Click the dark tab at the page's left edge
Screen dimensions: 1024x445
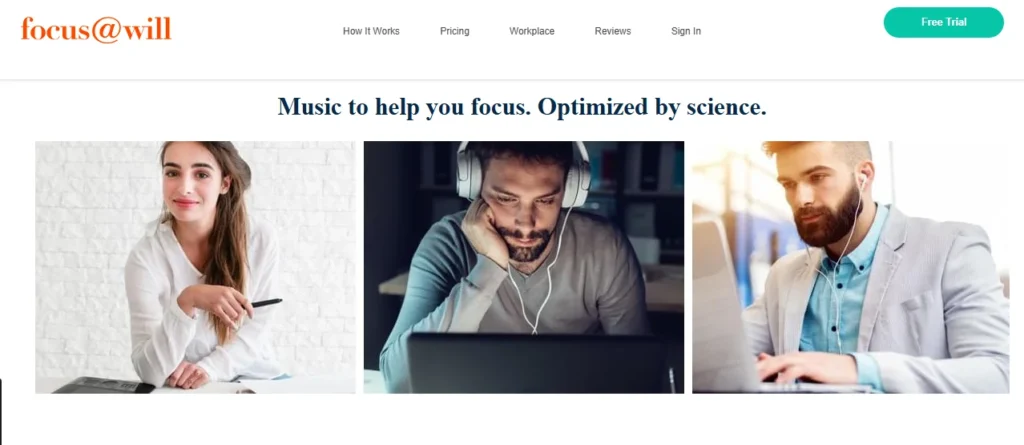click(1, 412)
